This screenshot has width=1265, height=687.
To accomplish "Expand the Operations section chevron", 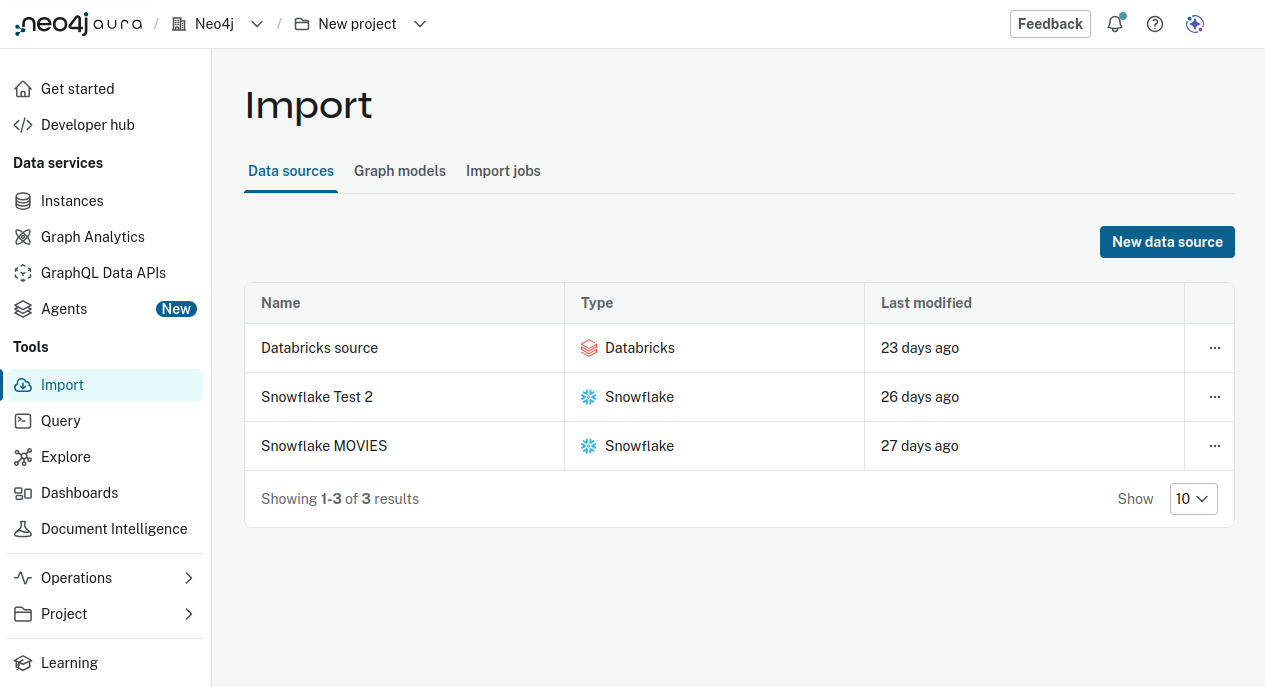I will 189,578.
